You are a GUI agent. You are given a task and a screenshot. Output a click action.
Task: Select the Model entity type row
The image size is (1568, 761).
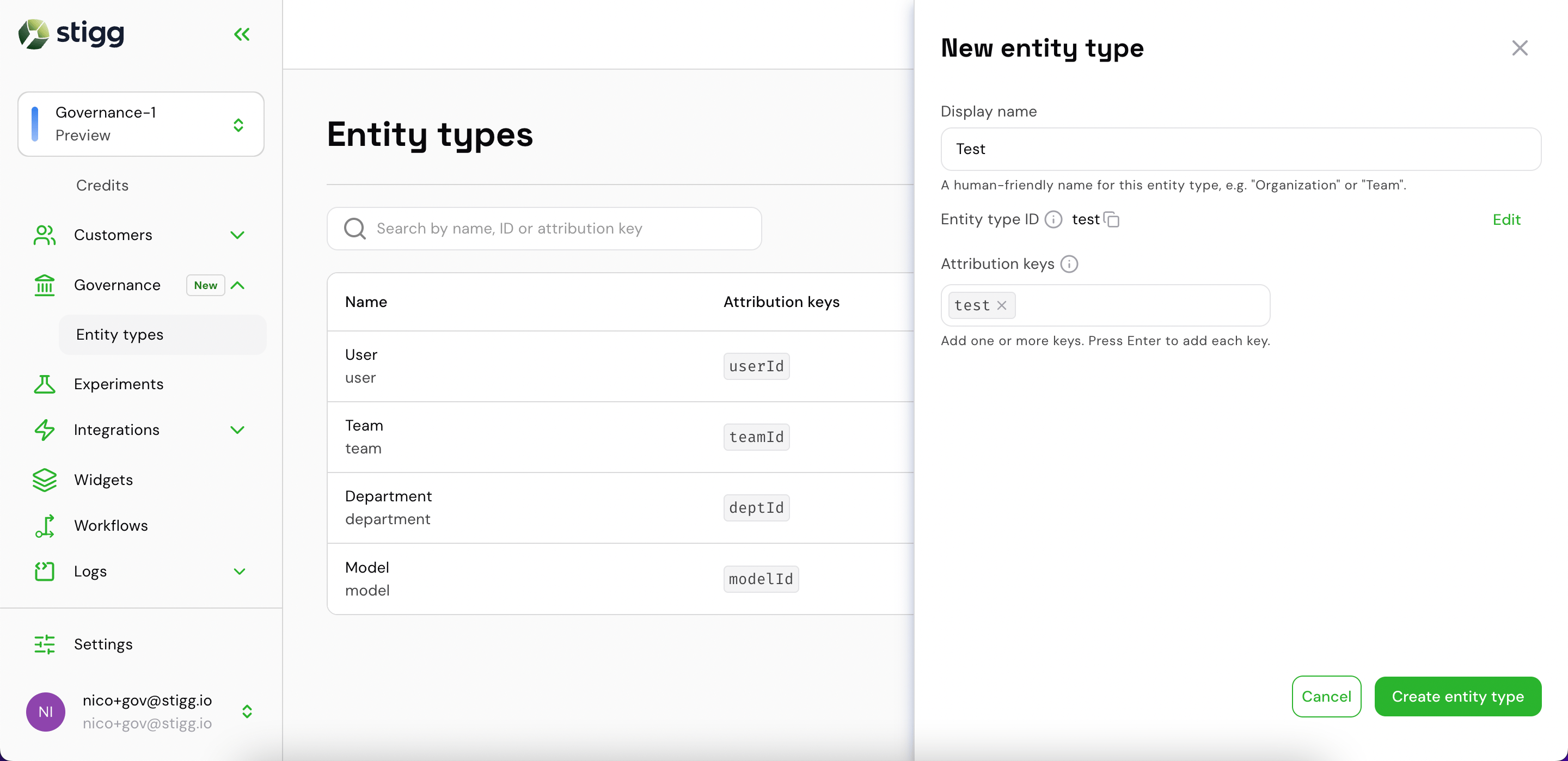point(620,579)
